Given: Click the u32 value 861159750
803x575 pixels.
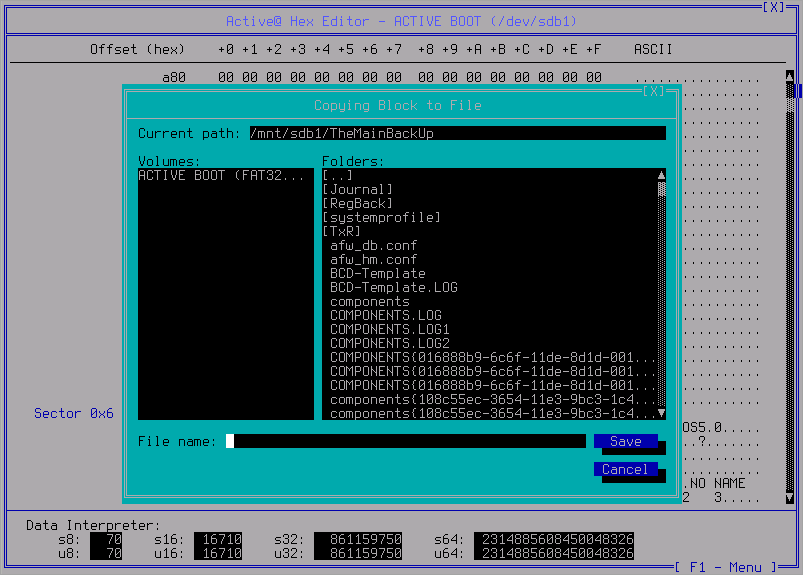Looking at the screenshot, I should (x=357, y=553).
